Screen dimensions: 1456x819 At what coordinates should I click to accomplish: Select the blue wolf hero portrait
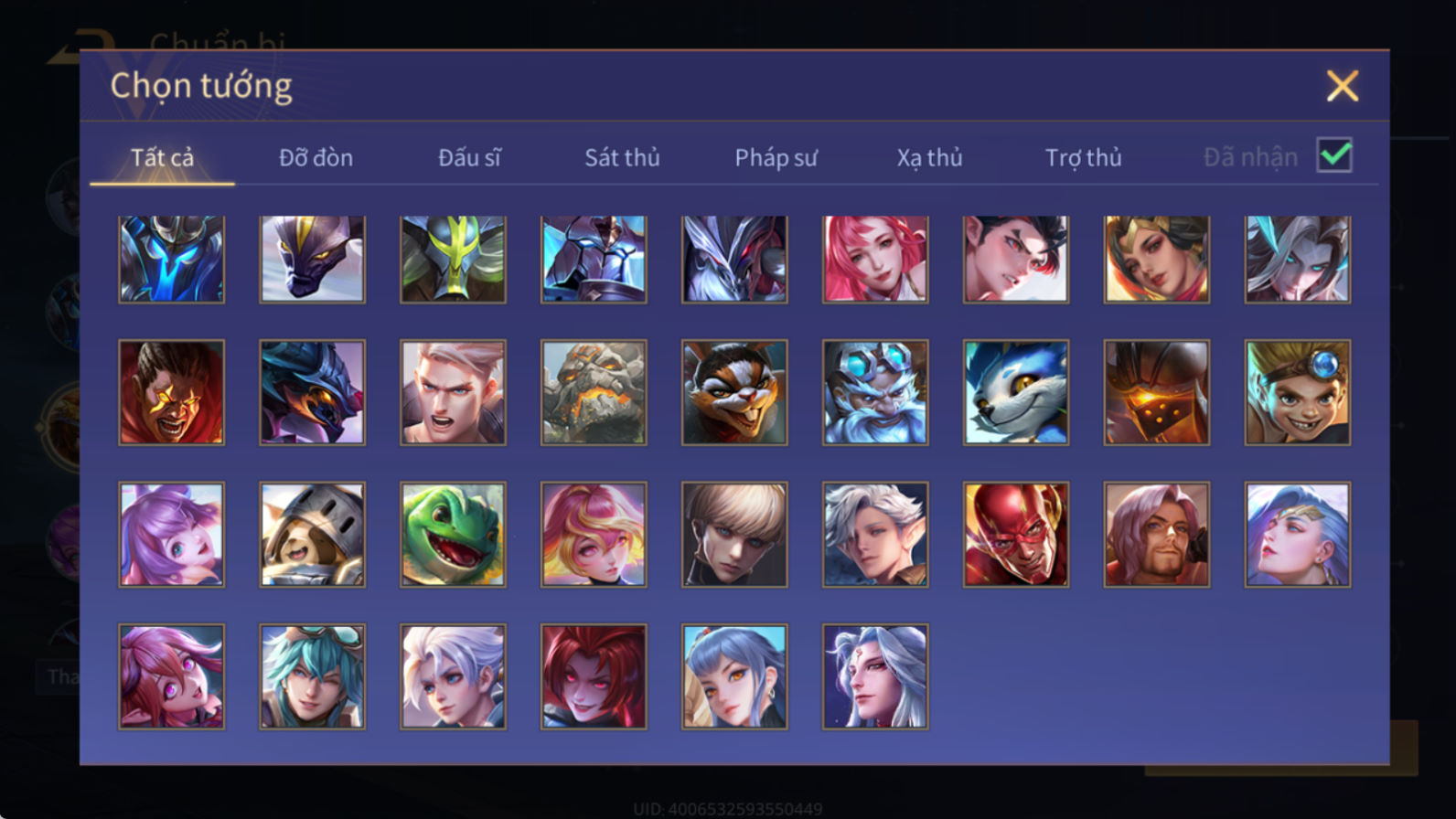[1016, 393]
